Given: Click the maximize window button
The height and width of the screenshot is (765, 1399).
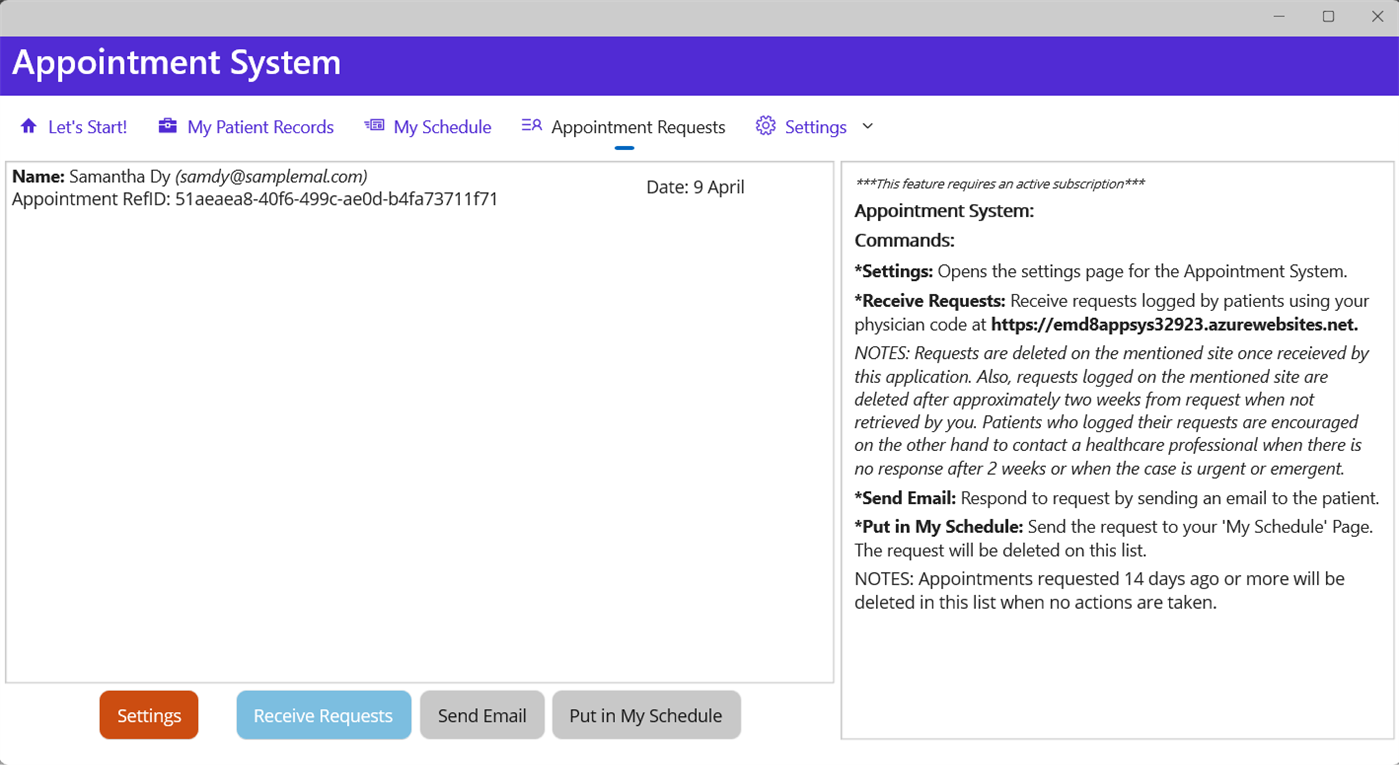Looking at the screenshot, I should (x=1328, y=16).
